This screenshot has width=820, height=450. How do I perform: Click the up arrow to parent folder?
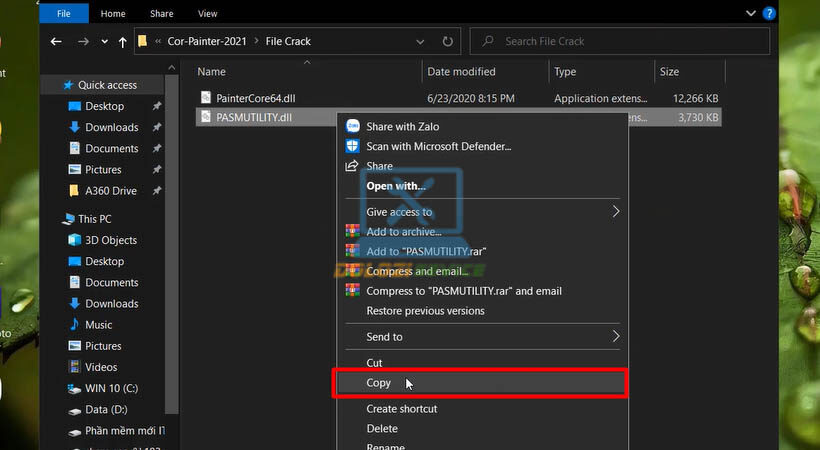tap(122, 42)
